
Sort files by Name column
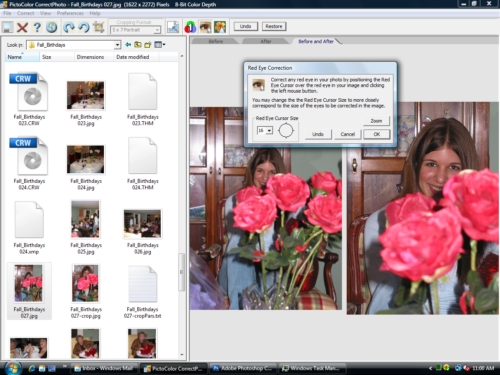tap(22, 57)
